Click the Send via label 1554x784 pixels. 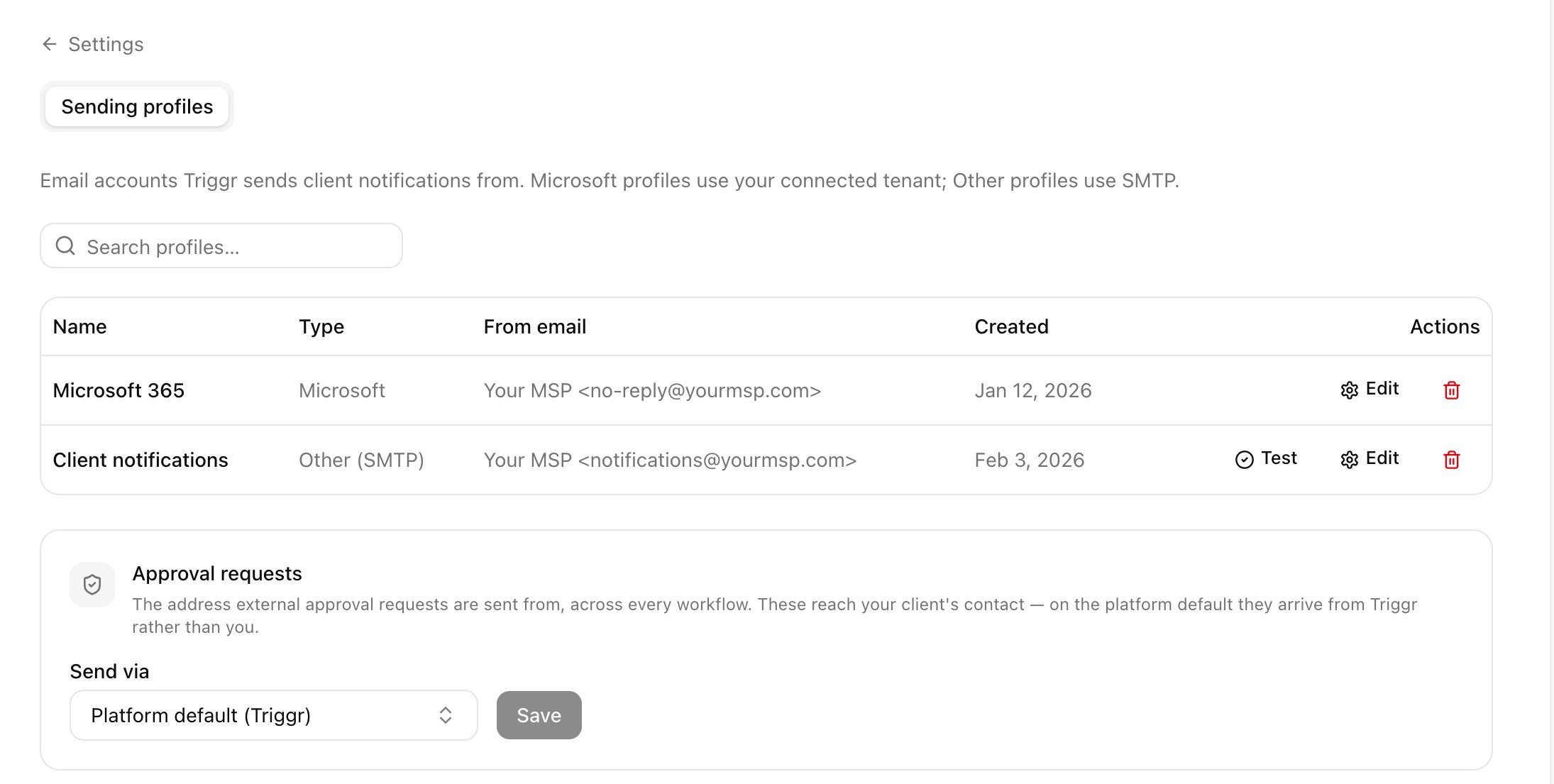pyautogui.click(x=109, y=671)
